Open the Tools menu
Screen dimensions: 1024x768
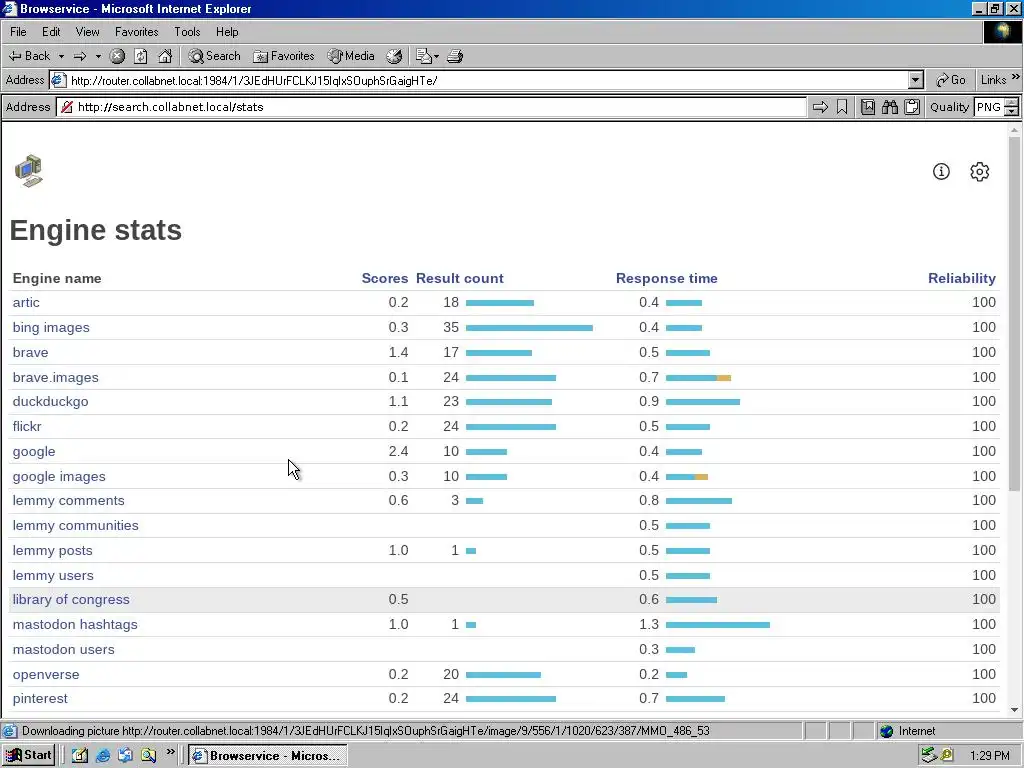pyautogui.click(x=187, y=32)
